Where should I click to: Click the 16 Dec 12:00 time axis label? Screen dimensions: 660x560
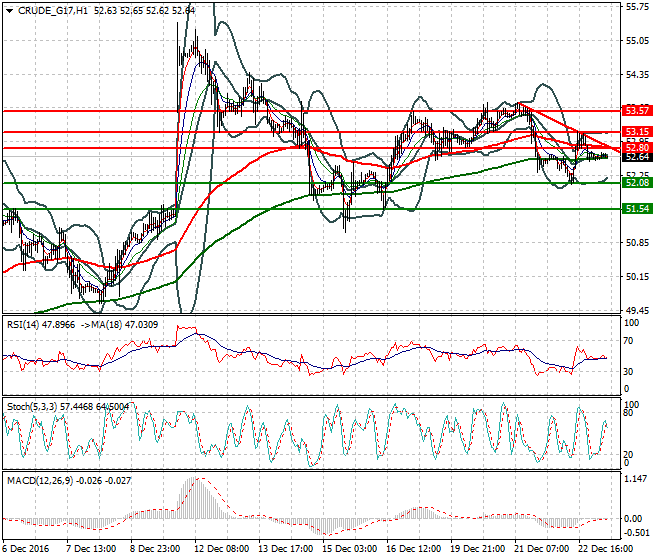(x=413, y=549)
